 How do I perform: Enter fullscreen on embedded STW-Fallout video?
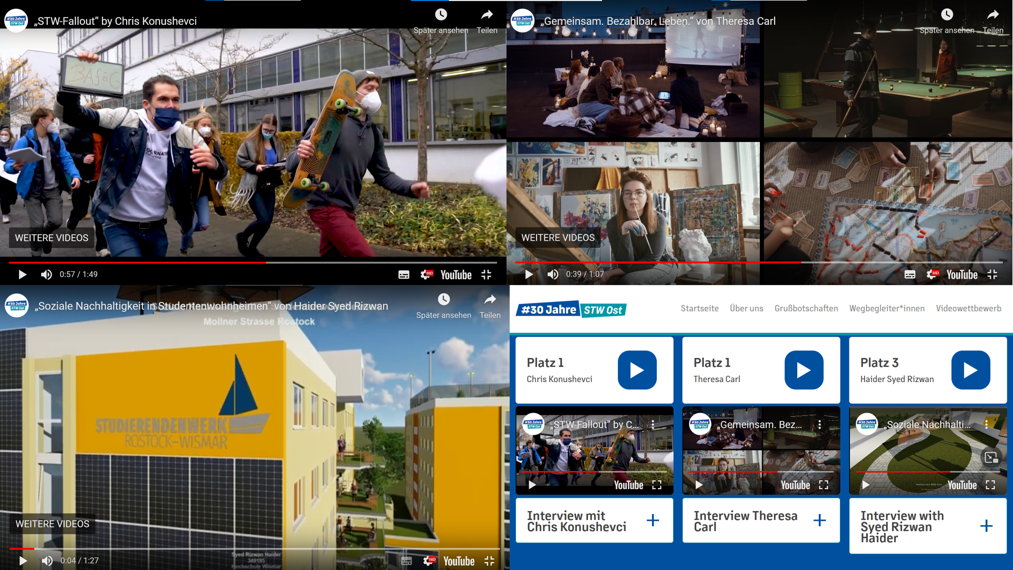coord(657,485)
